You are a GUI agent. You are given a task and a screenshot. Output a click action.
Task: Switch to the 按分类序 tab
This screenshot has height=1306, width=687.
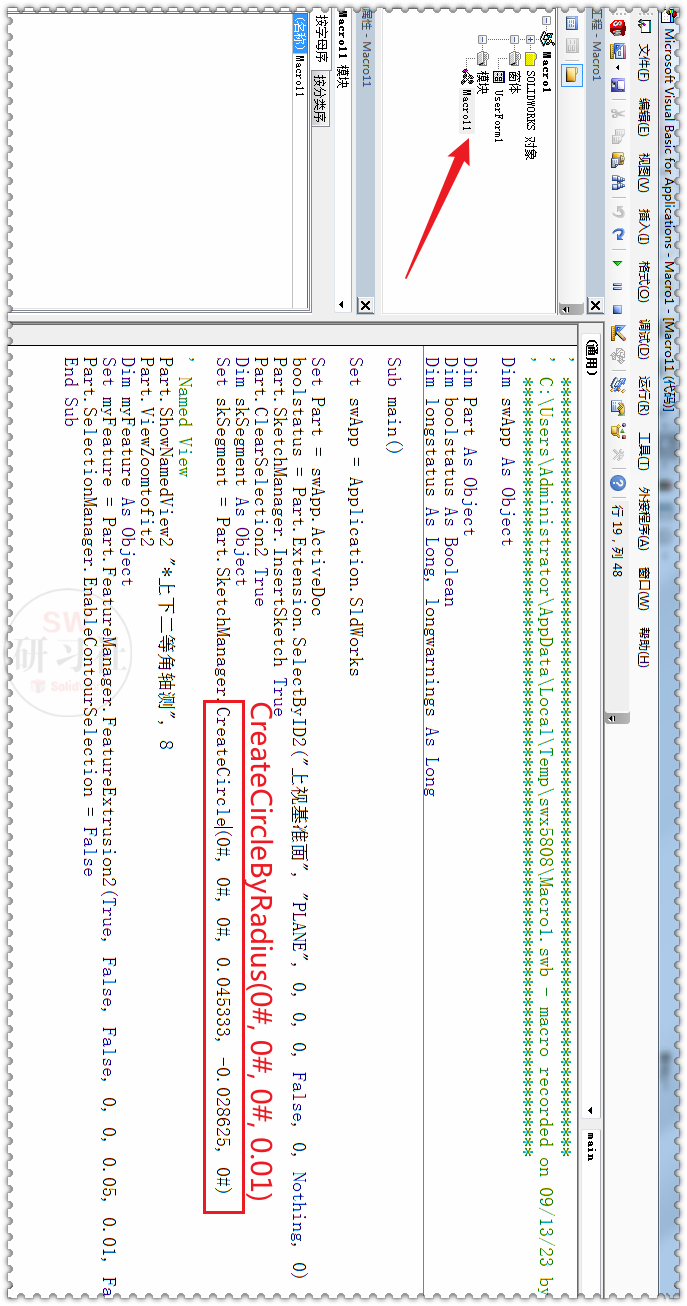[322, 98]
